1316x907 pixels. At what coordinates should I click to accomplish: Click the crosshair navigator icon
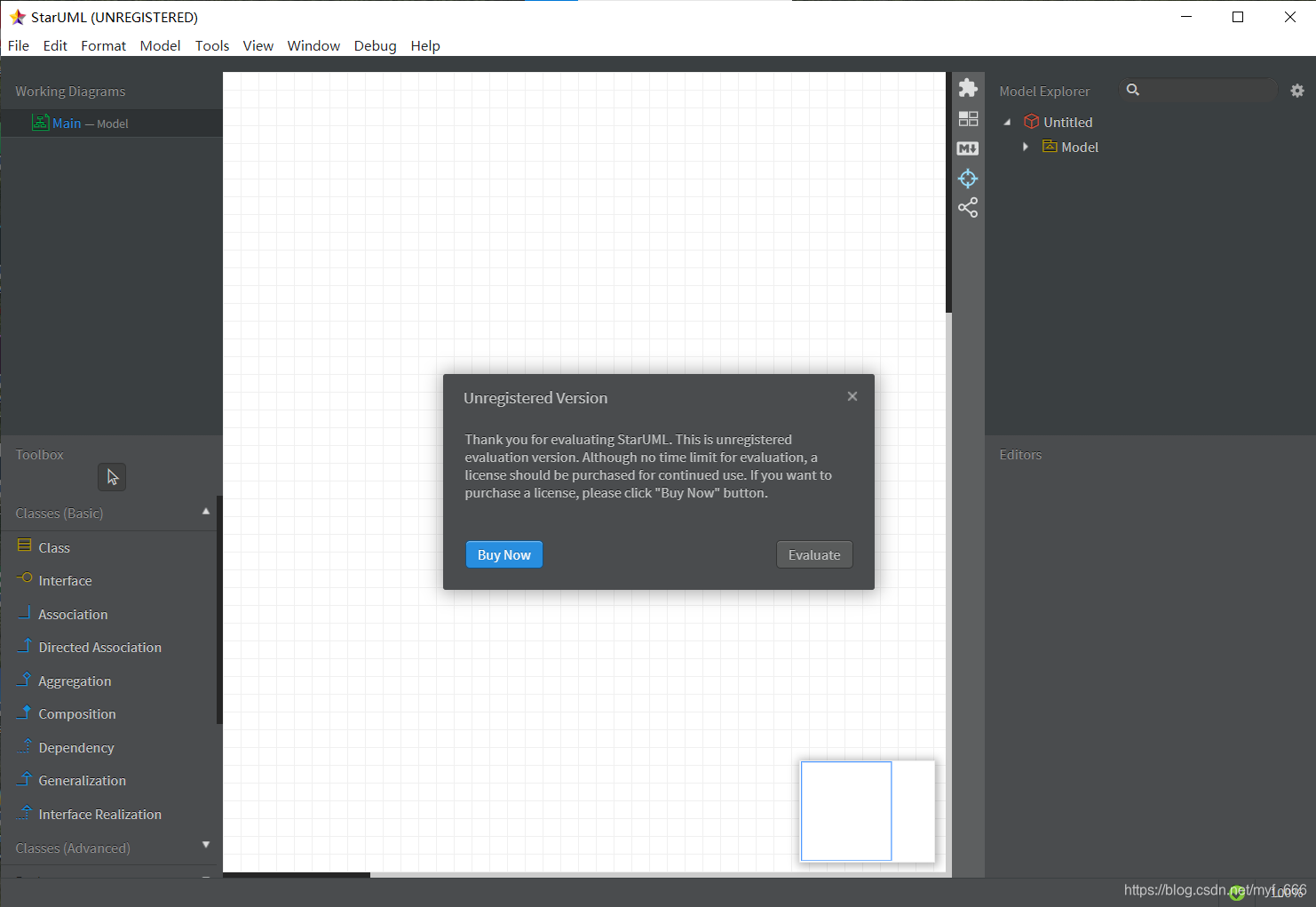(968, 179)
